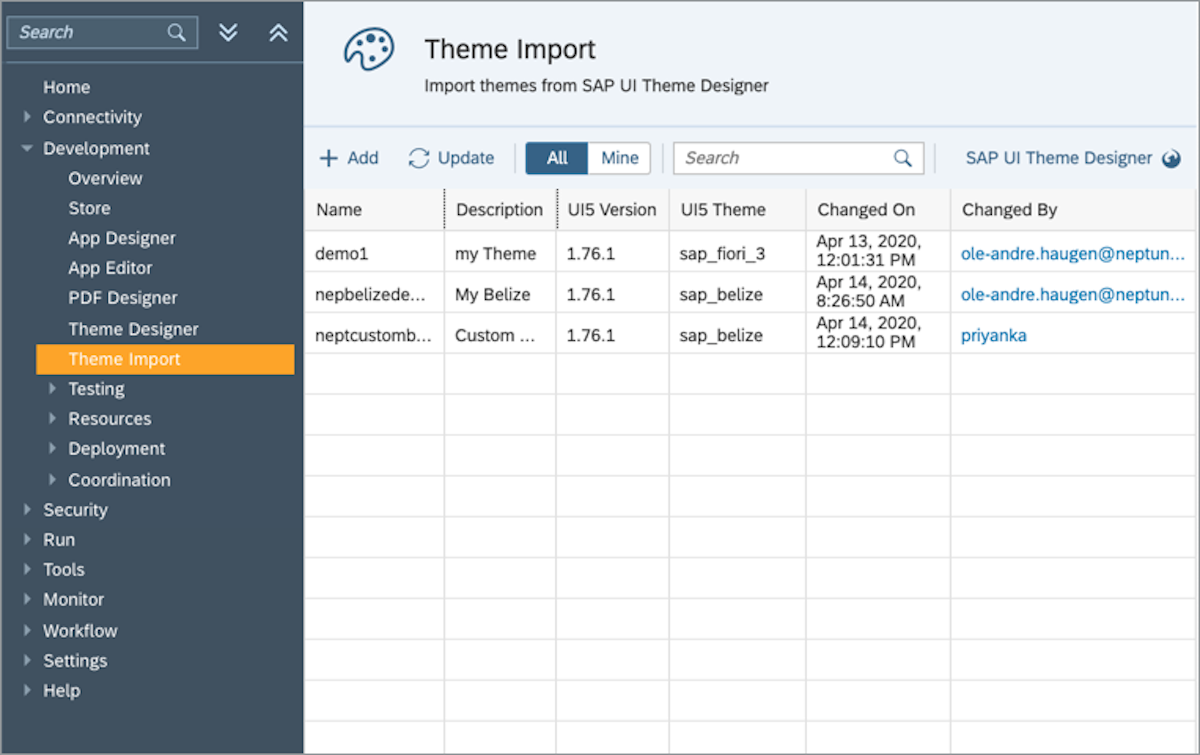1200x755 pixels.
Task: Show all themes with the All toggle
Action: (557, 158)
